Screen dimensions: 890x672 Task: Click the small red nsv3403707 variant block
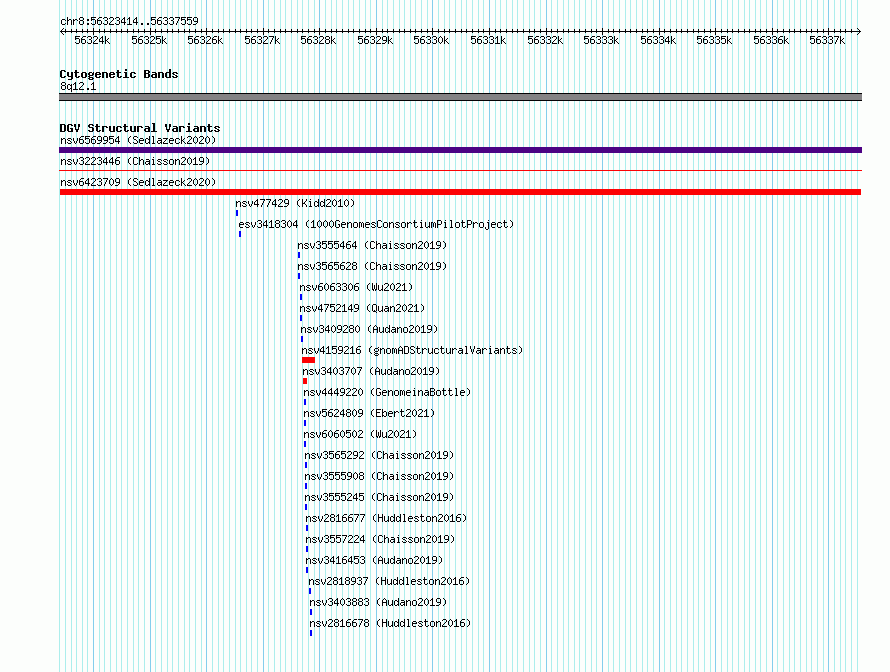[x=305, y=381]
